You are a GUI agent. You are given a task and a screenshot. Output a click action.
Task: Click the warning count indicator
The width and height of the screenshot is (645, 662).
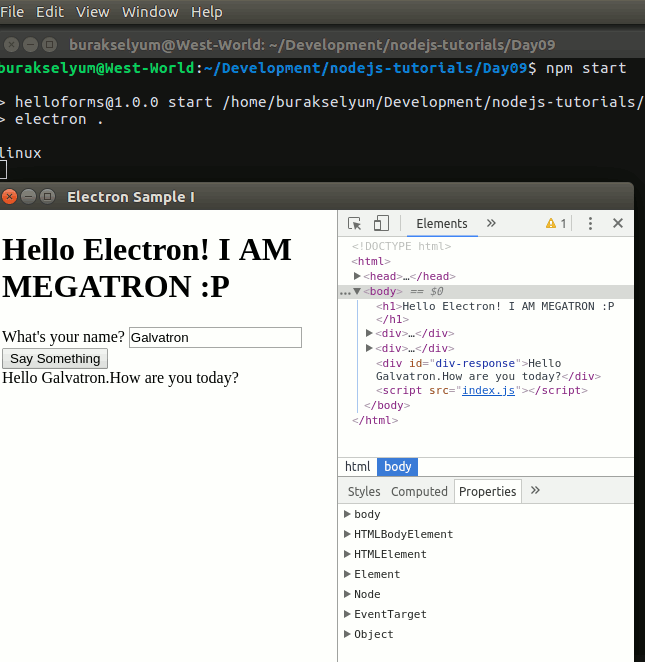(556, 223)
